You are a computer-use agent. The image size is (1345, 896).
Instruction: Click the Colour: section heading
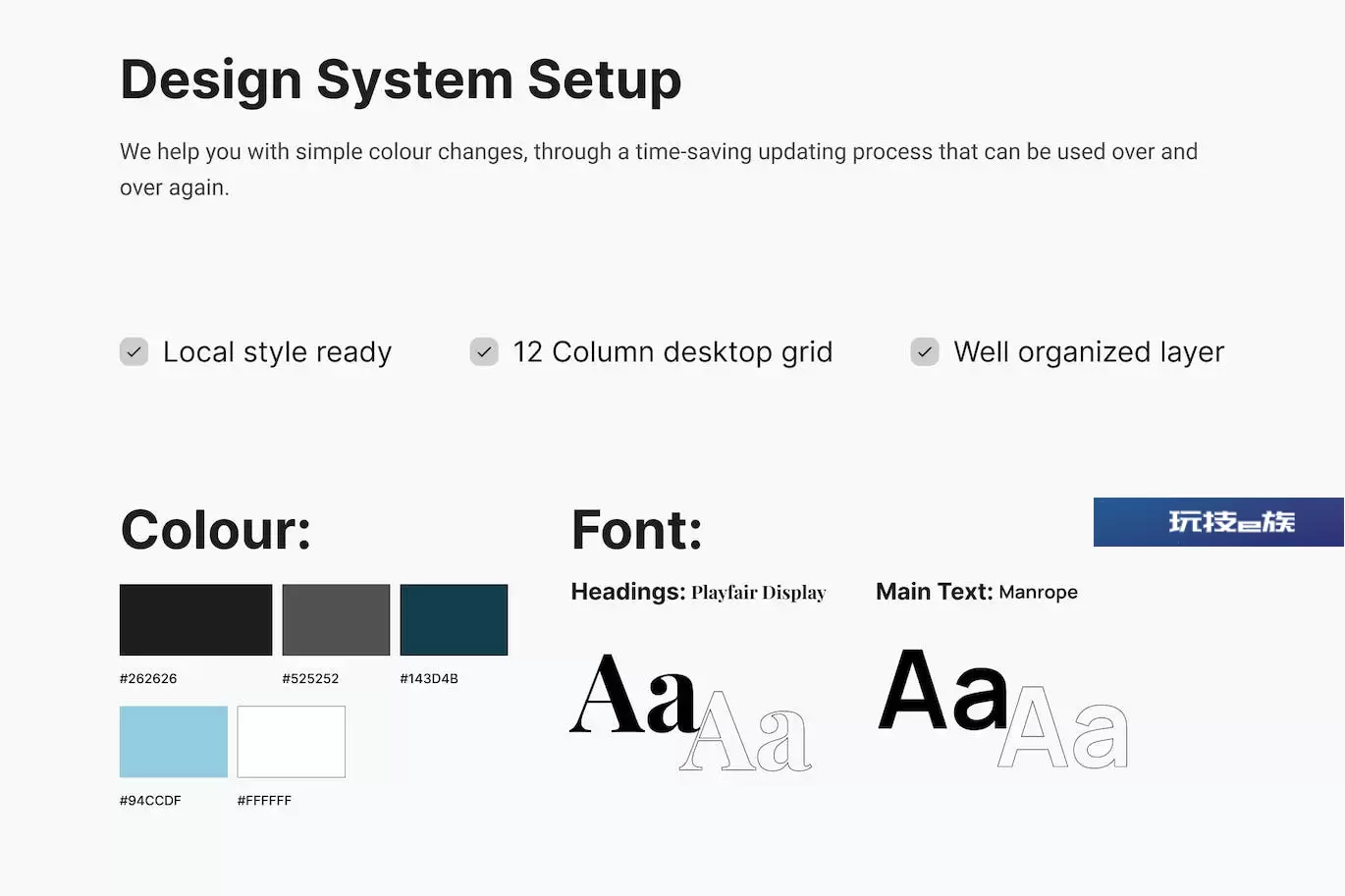216,530
